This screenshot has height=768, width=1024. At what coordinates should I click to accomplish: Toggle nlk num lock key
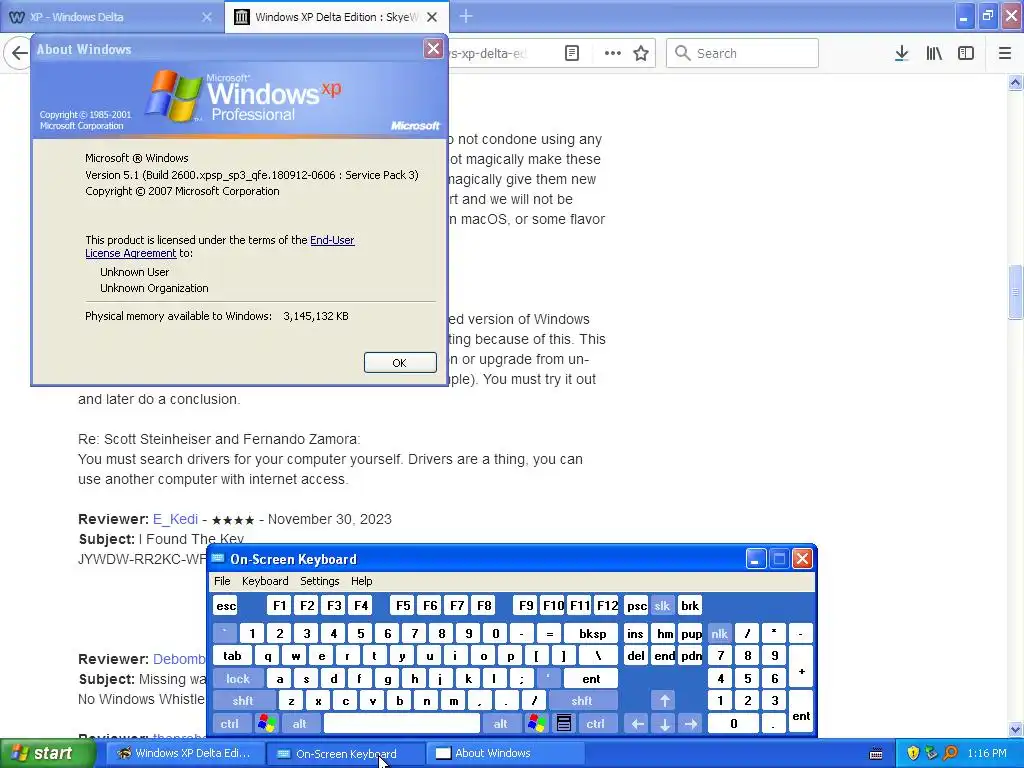tap(720, 633)
